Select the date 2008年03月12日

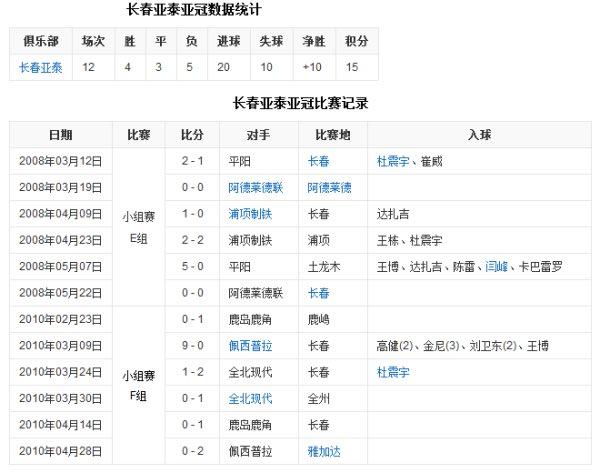click(x=60, y=161)
